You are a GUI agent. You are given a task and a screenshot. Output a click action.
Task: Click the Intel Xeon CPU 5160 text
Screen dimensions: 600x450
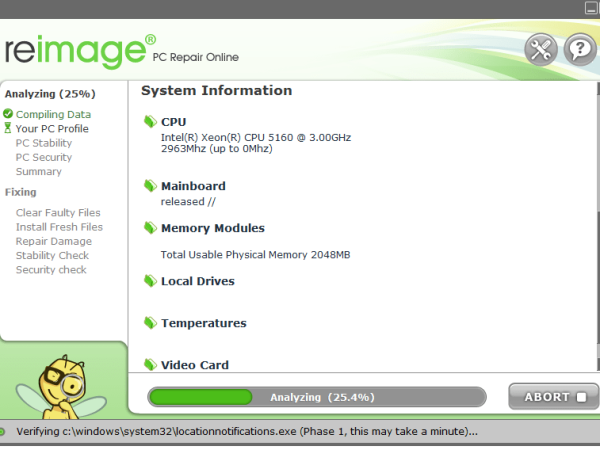(x=256, y=137)
